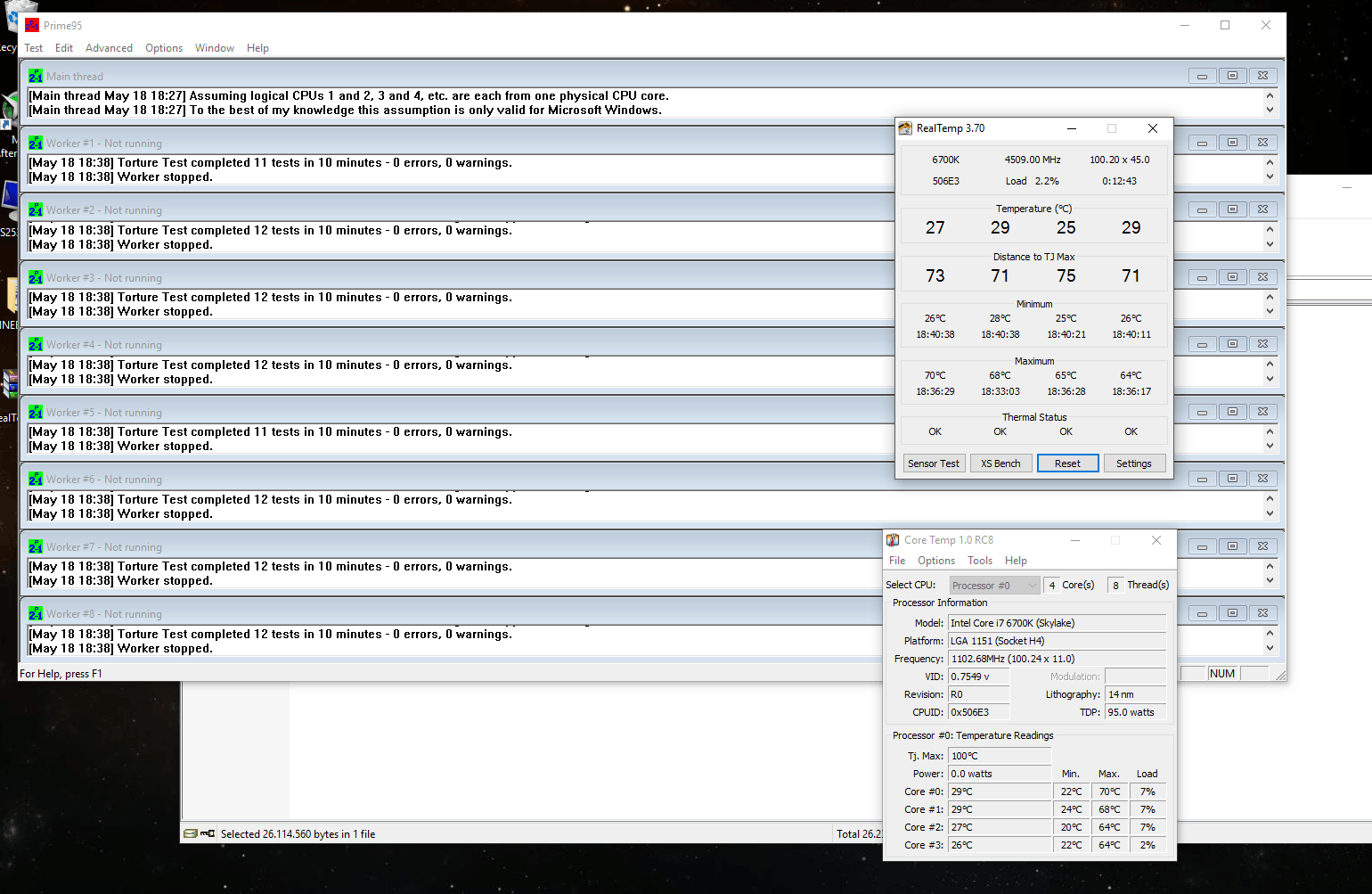
Task: Maximize the Worker #4 child window
Action: [x=1233, y=344]
